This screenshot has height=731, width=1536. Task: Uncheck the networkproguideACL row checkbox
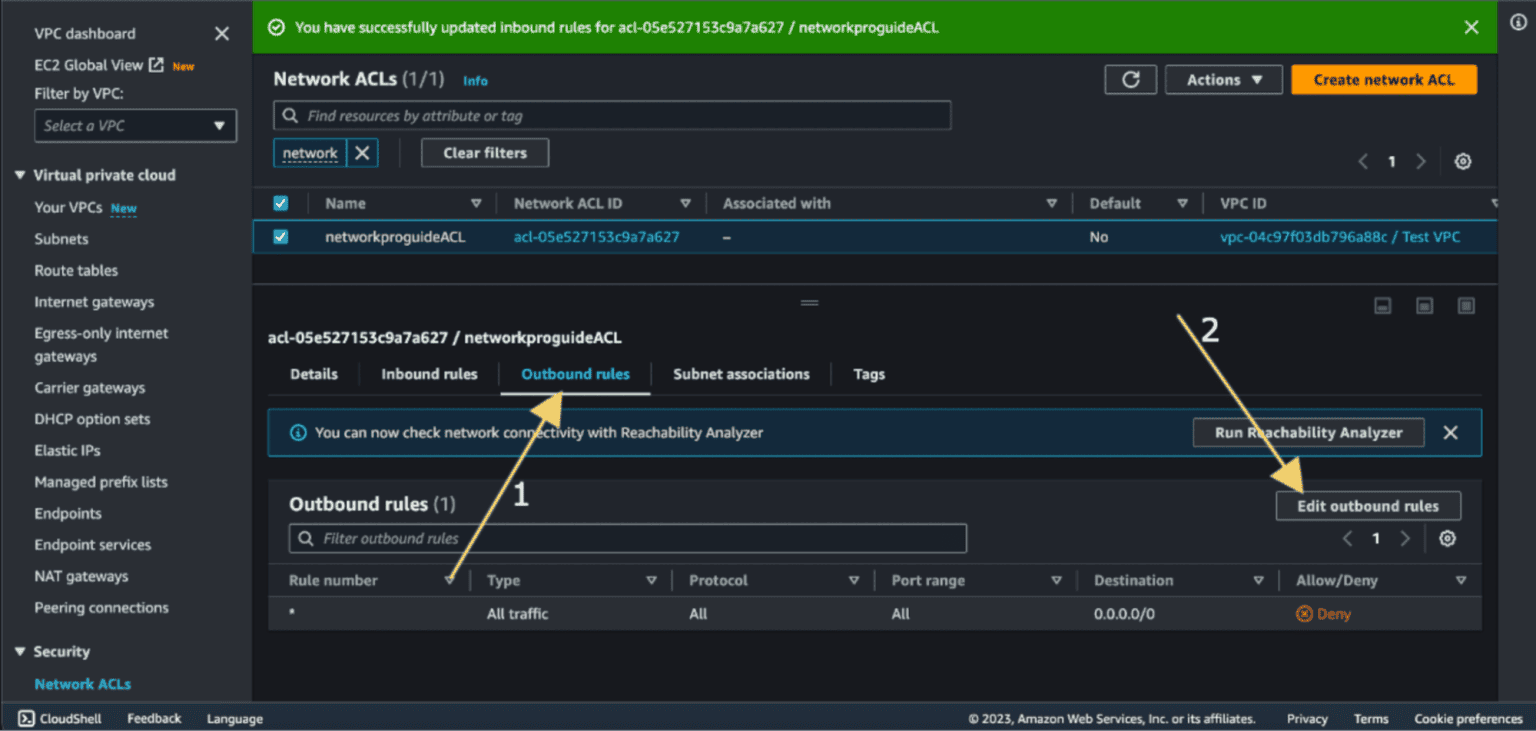pos(281,237)
